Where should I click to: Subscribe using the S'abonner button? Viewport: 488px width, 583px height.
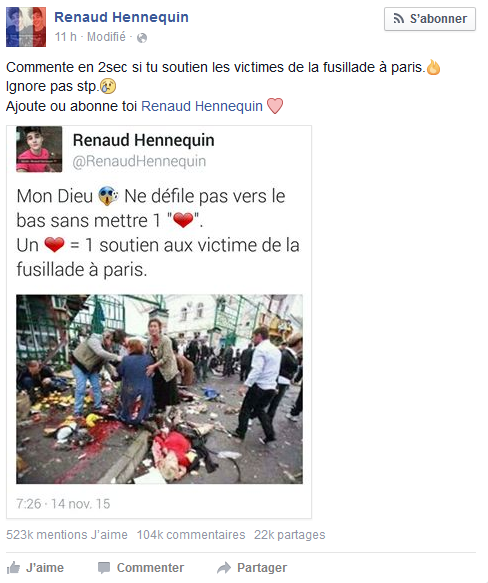click(430, 19)
